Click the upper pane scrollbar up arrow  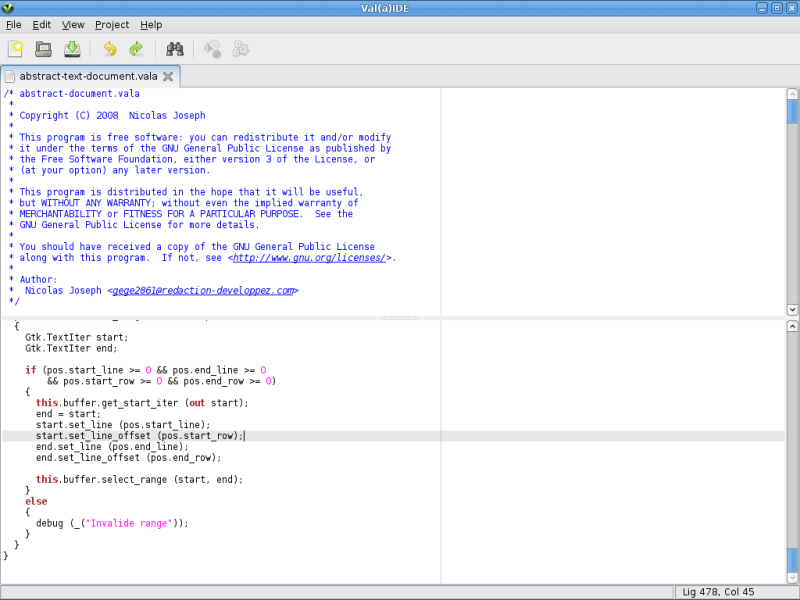pyautogui.click(x=792, y=94)
